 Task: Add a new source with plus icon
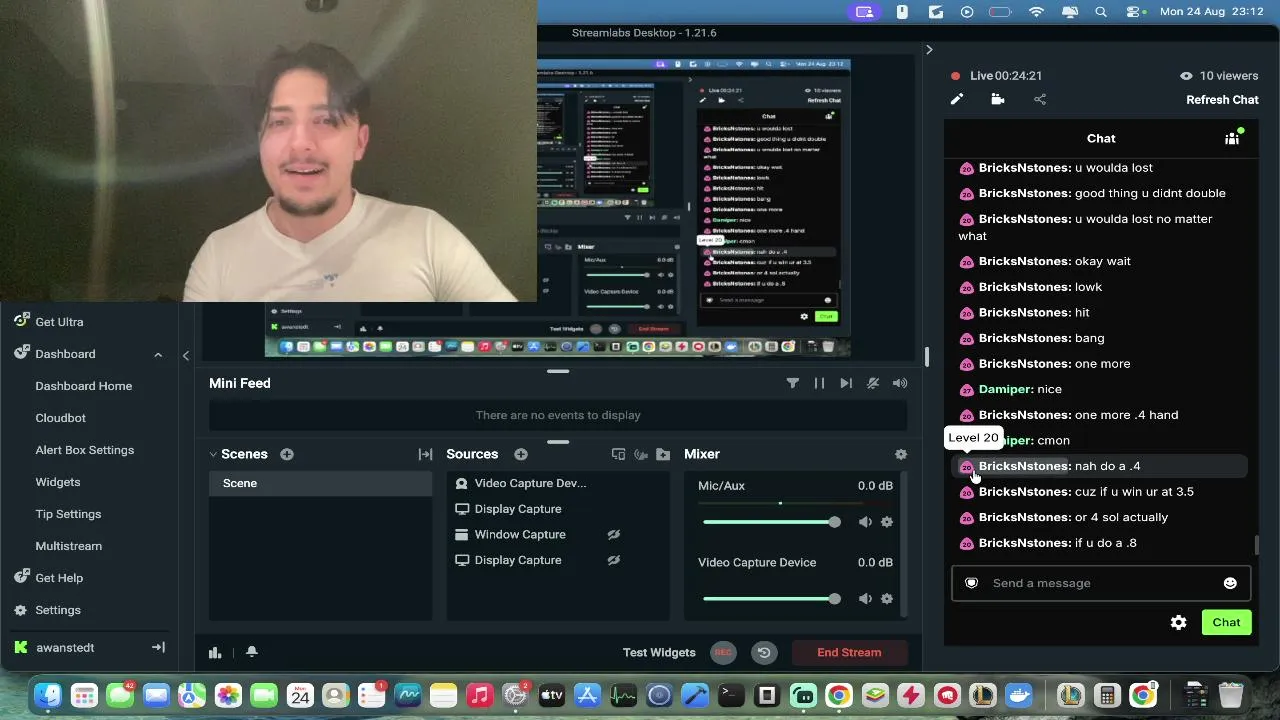pos(521,454)
